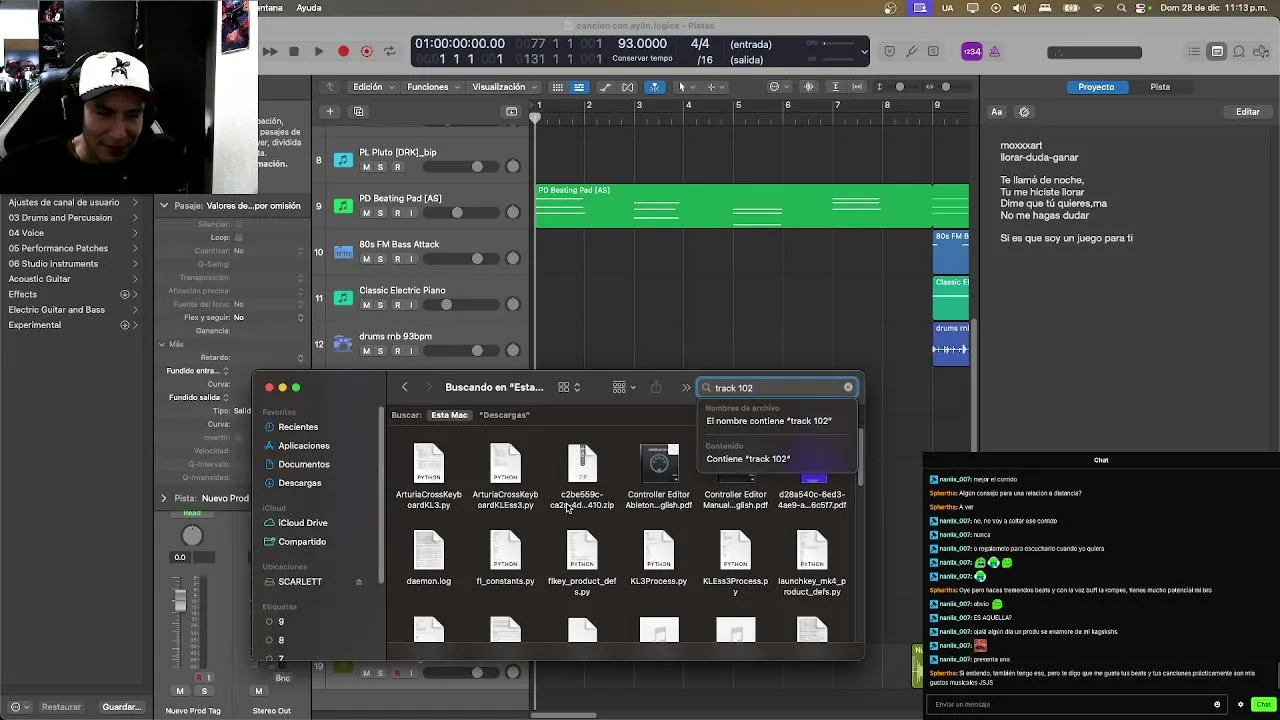The image size is (1280, 720).
Task: Toggle the Cycle loop button
Action: point(390,51)
